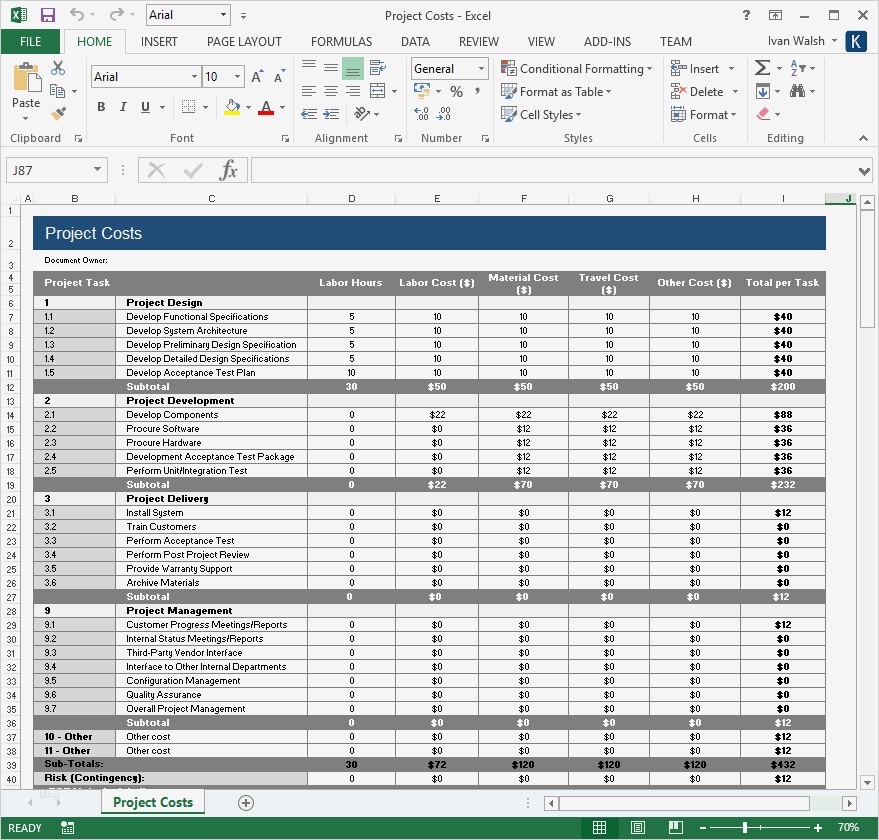Toggle Wrap Text
879x840 pixels.
click(378, 68)
